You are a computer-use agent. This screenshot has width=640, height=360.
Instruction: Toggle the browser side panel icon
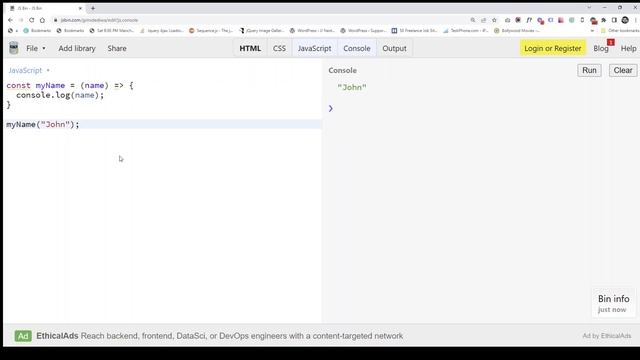click(614, 20)
